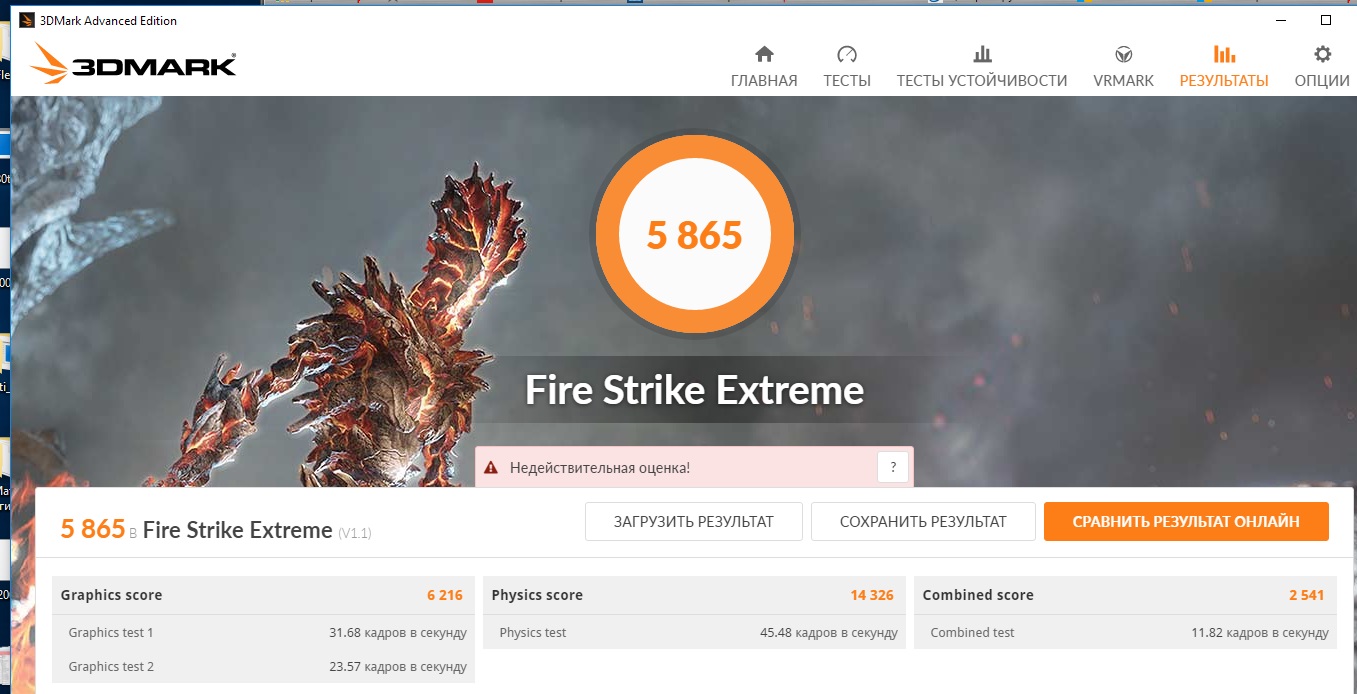
Task: Click the Graphics test 2 row
Action: pyautogui.click(x=263, y=666)
